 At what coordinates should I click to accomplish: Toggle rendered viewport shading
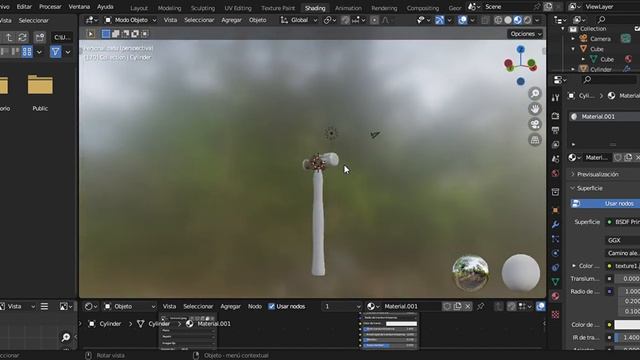527,20
